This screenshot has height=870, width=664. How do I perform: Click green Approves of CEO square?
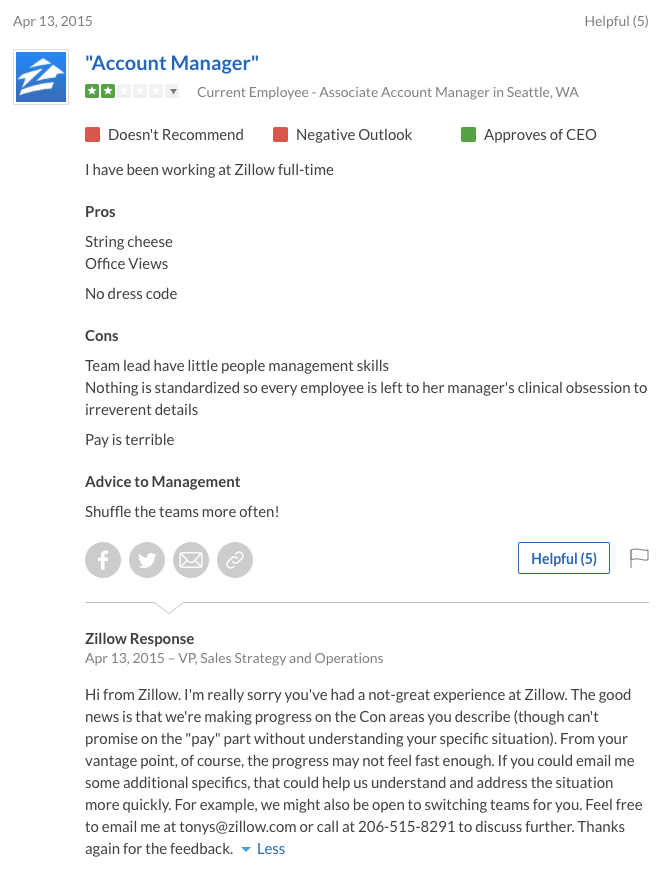[469, 135]
